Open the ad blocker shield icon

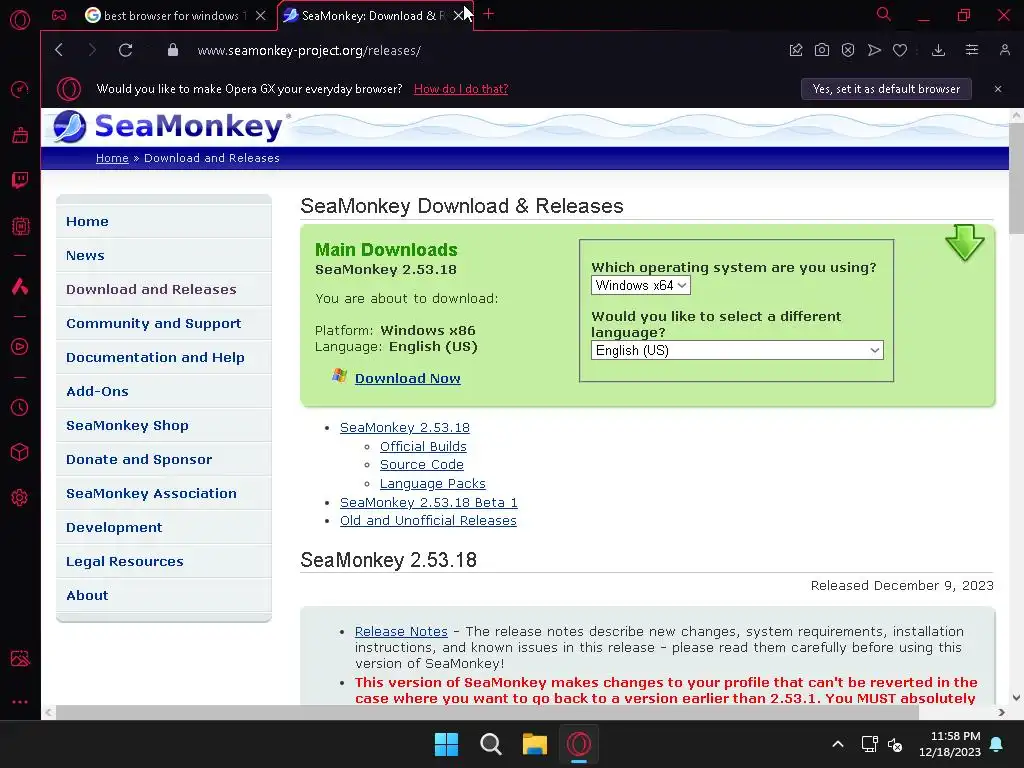click(848, 50)
